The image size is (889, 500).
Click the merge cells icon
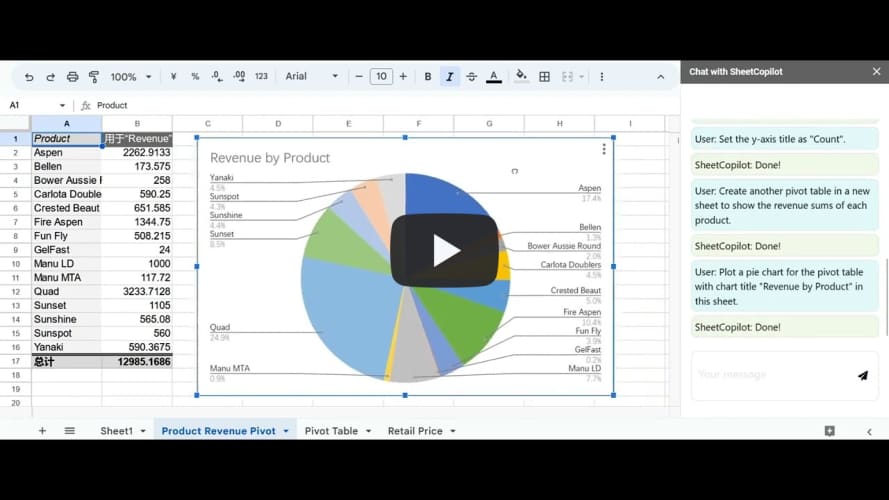[x=567, y=77]
